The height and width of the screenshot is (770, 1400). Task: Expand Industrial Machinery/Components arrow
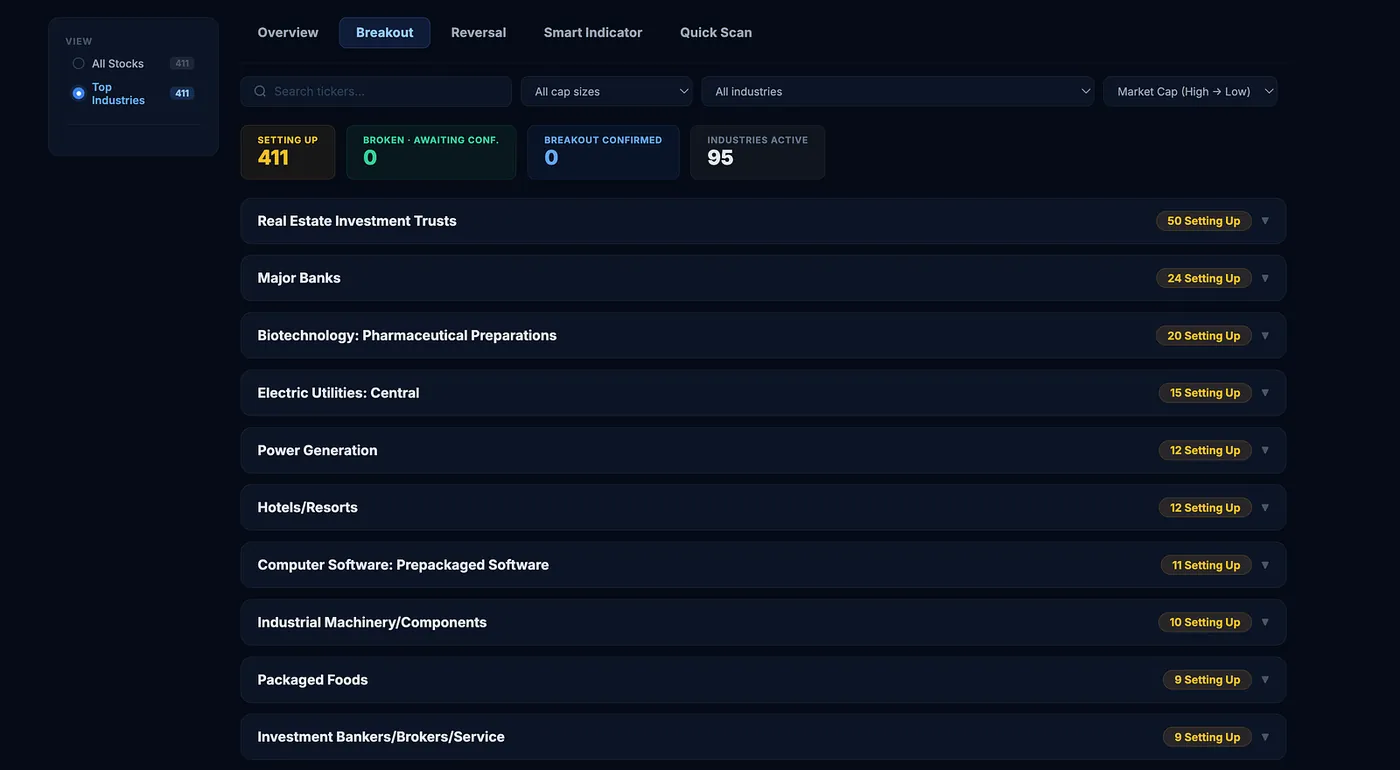coord(1265,622)
